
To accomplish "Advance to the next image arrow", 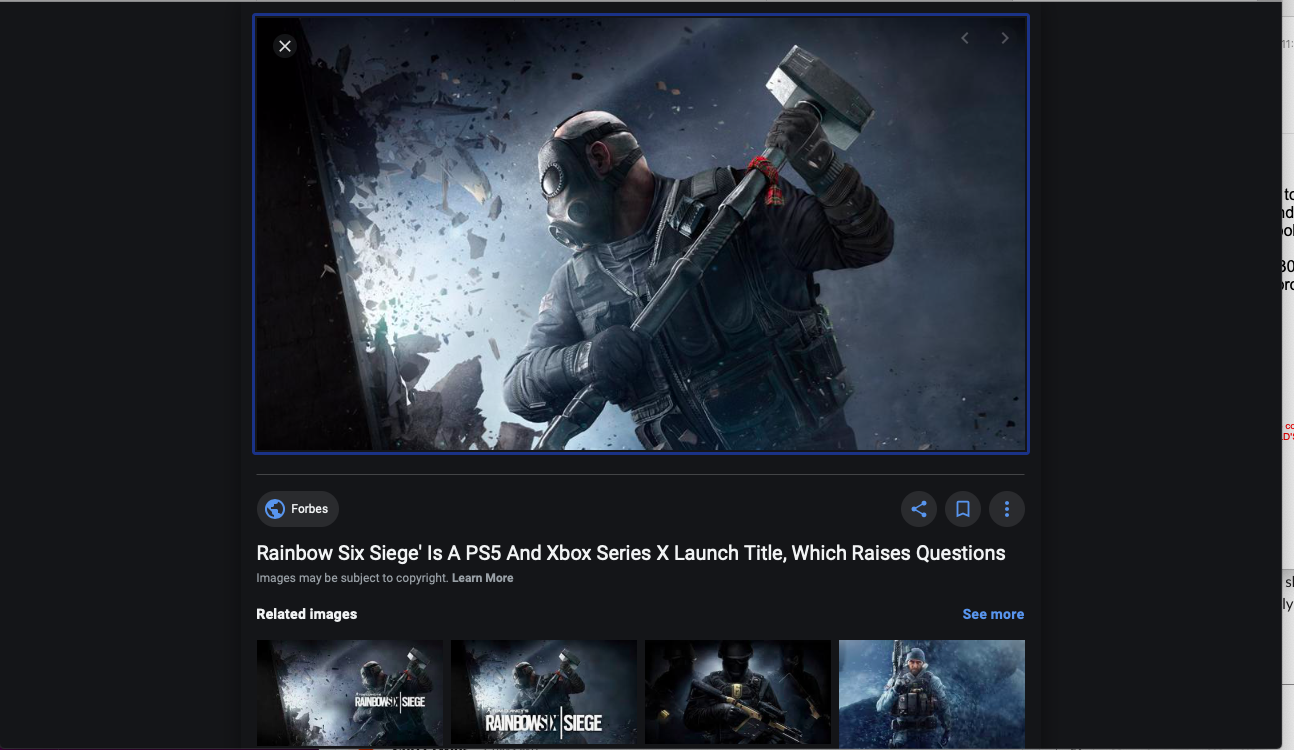I will click(1005, 38).
